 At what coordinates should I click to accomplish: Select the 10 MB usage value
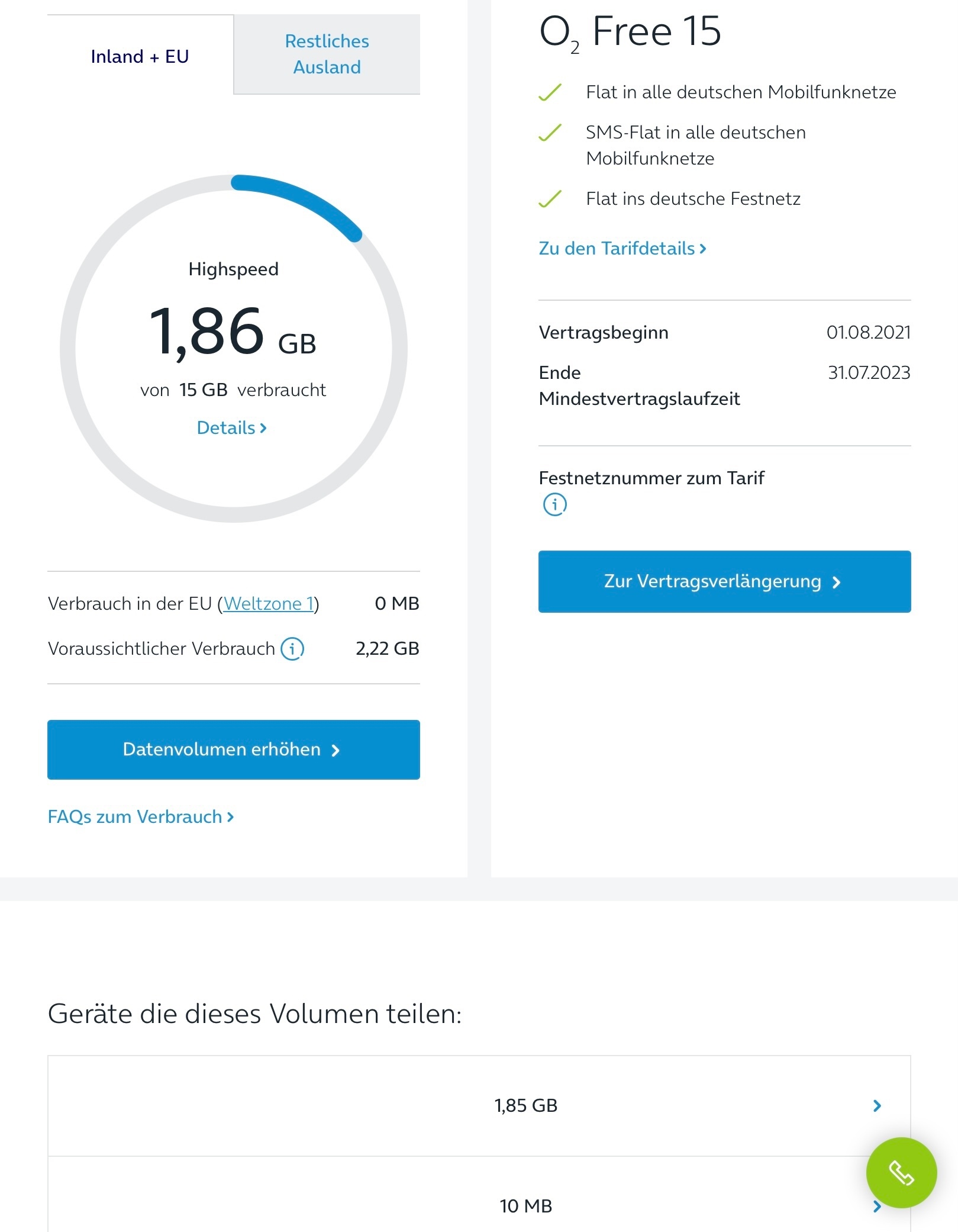526,1206
